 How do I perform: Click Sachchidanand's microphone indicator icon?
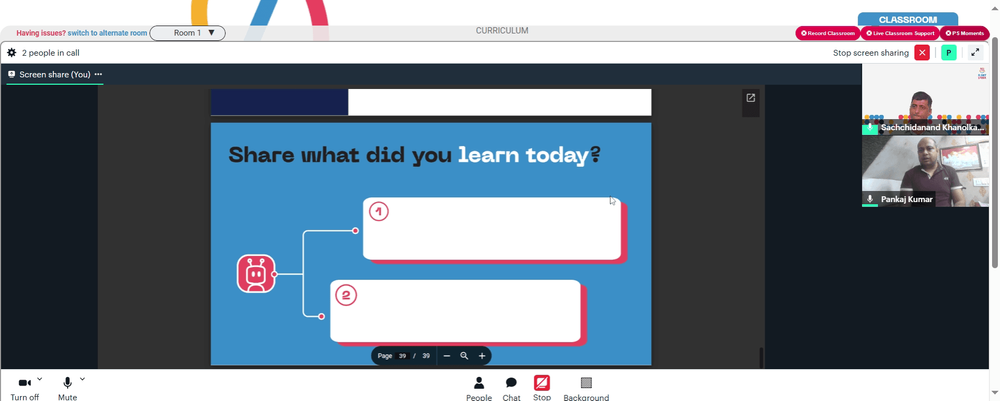(870, 128)
